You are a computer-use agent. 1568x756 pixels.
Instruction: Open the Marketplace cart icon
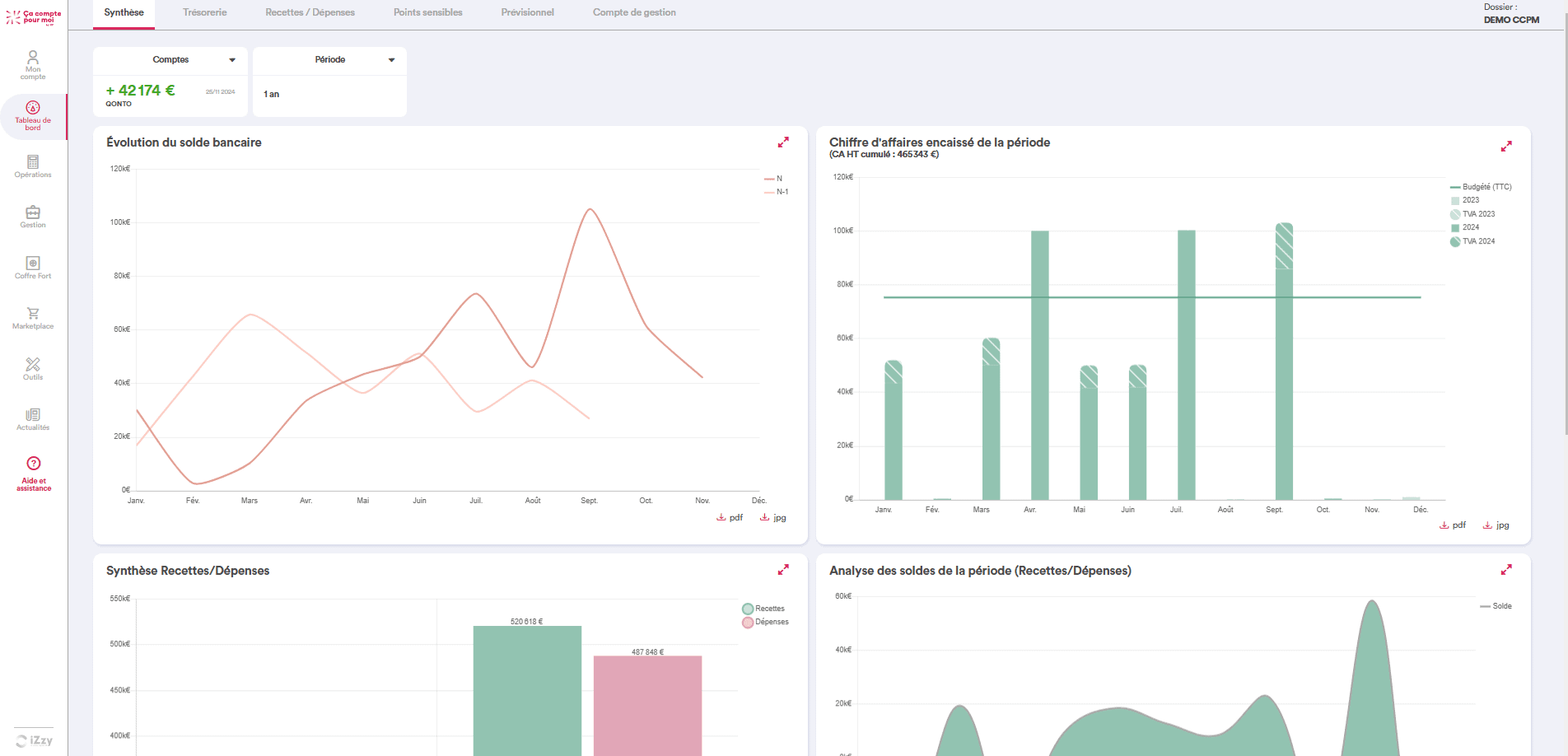click(x=33, y=318)
